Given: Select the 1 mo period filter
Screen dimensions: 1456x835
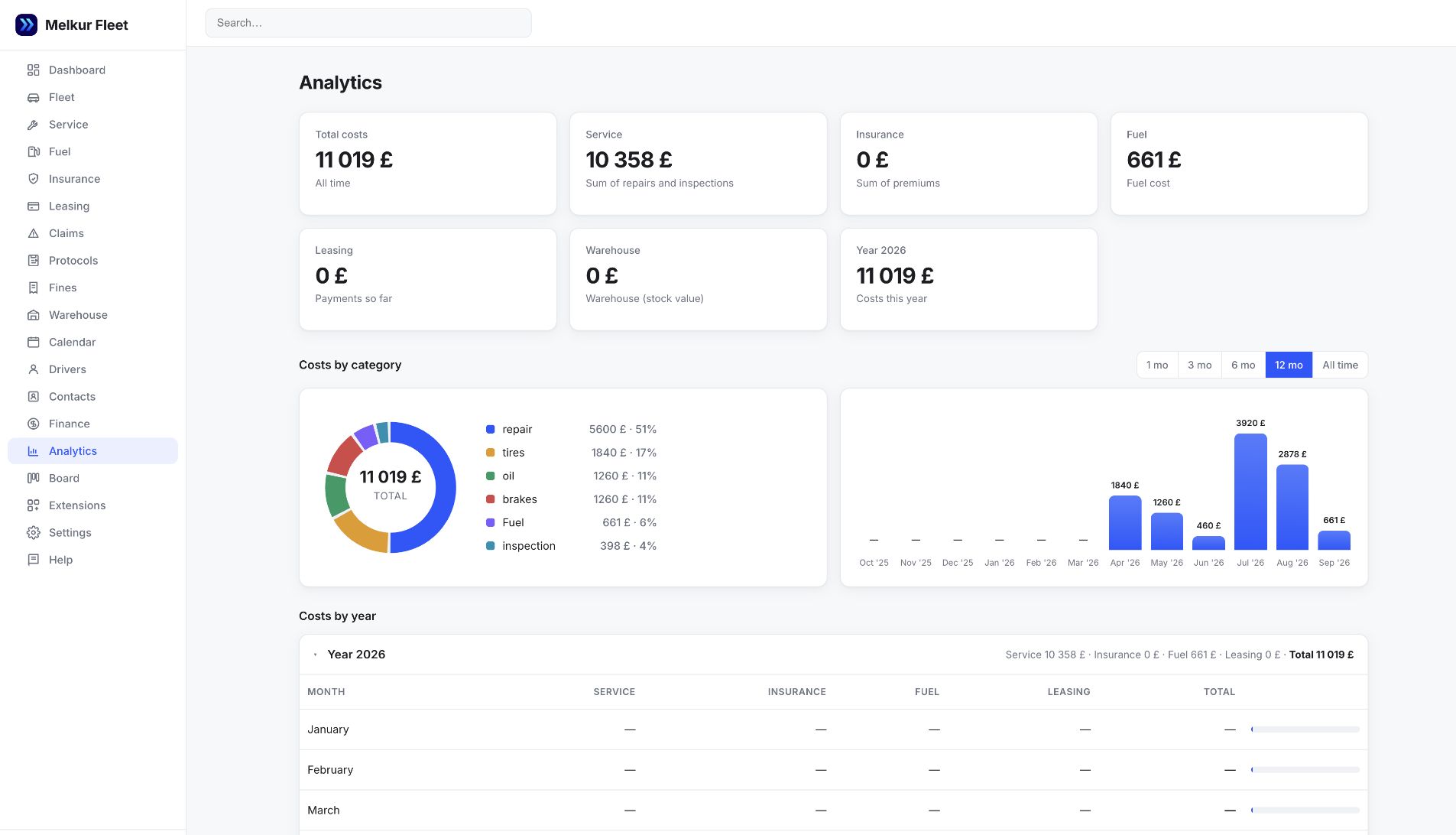Looking at the screenshot, I should pyautogui.click(x=1157, y=365).
